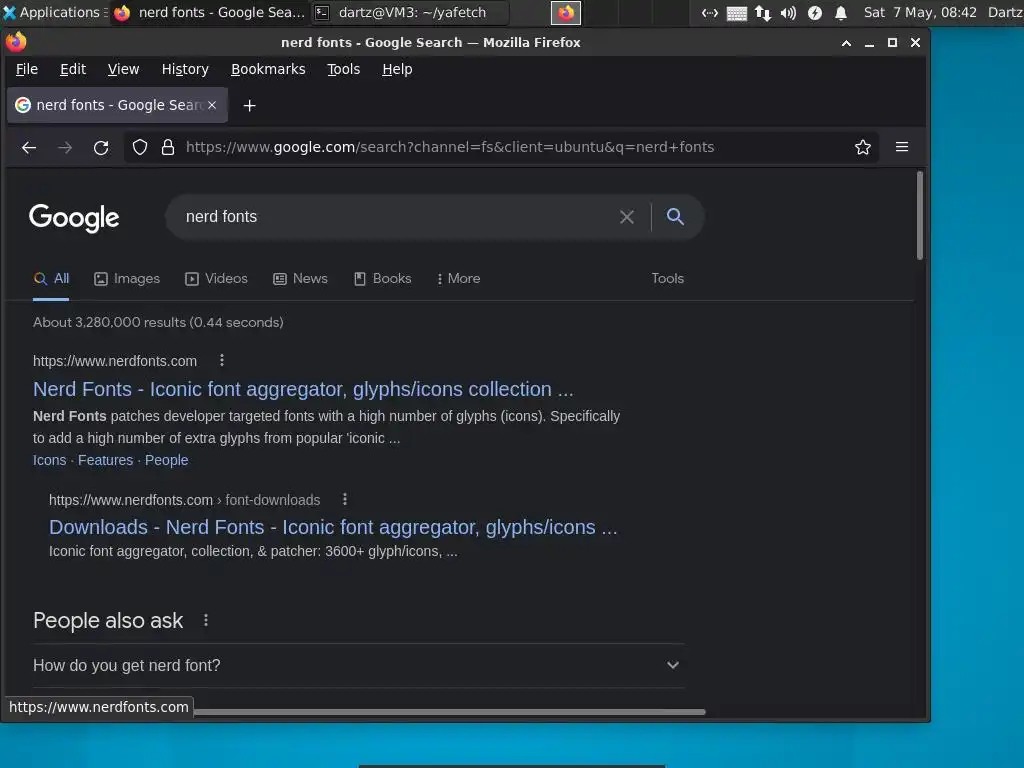Click the Firefox icon in window titlebar

point(16,42)
